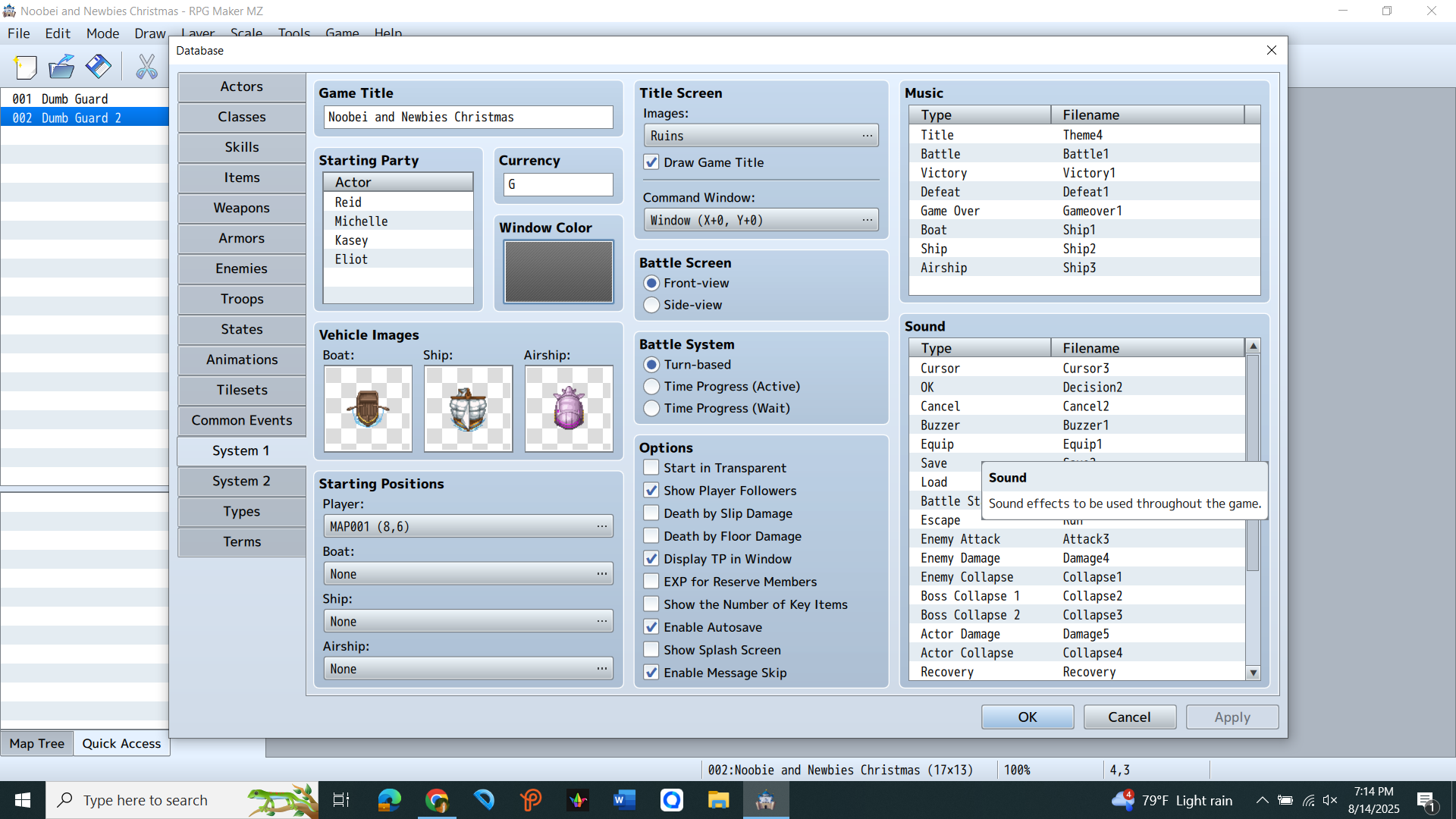1456x819 pixels.
Task: Toggle Draw Game Title checkbox
Action: point(651,162)
